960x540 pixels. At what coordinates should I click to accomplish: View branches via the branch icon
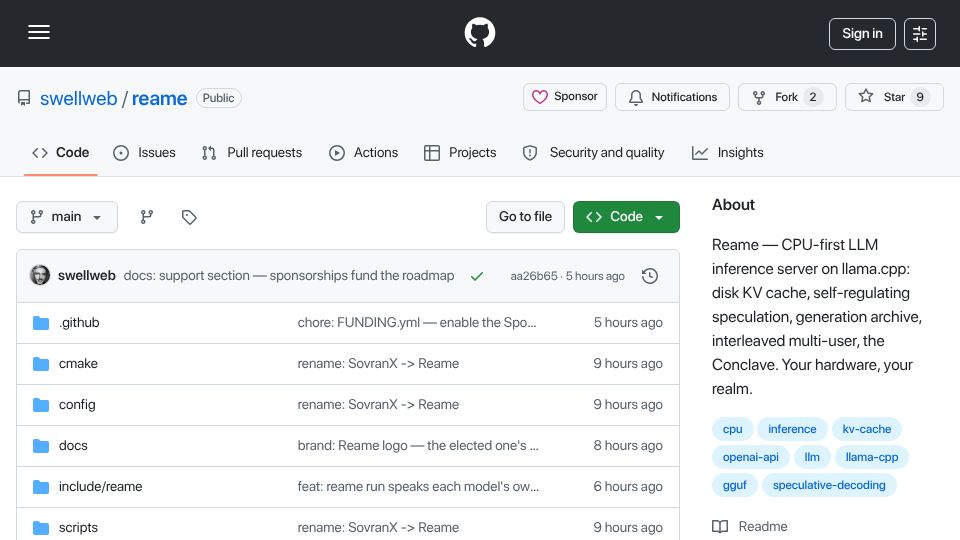click(x=146, y=217)
